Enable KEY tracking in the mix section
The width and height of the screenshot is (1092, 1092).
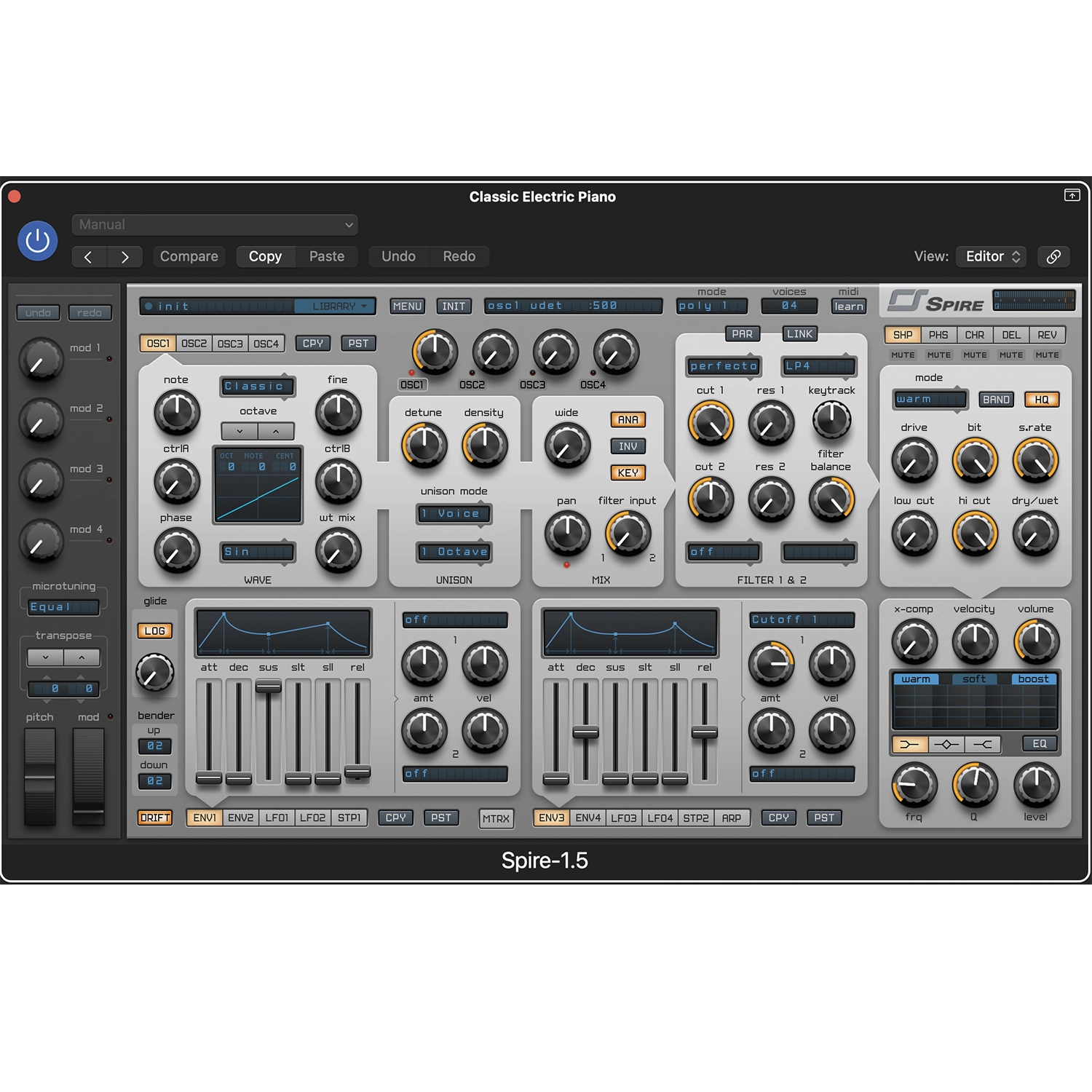pyautogui.click(x=628, y=472)
